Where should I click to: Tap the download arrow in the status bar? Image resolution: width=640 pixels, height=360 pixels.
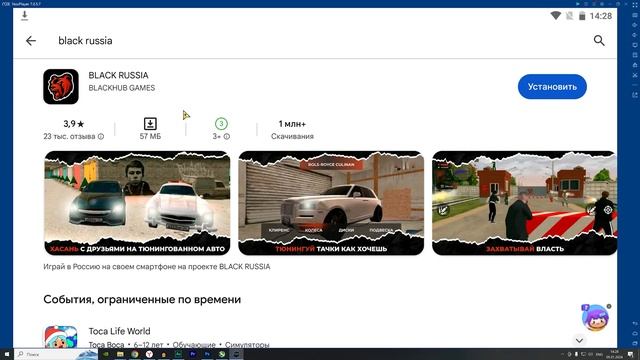click(24, 16)
